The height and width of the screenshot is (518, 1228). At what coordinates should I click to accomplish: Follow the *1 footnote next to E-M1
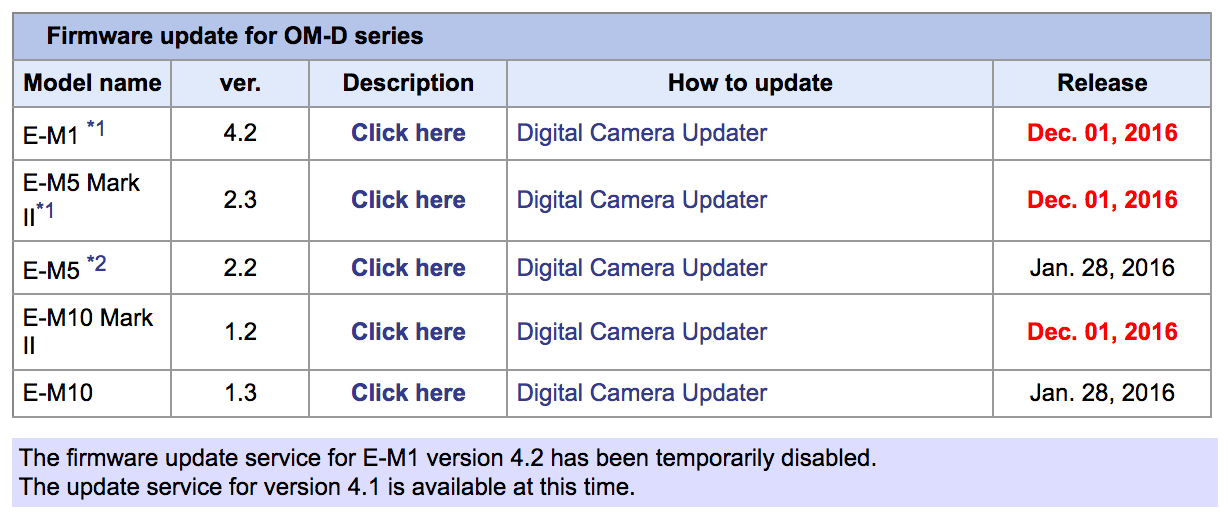[96, 128]
